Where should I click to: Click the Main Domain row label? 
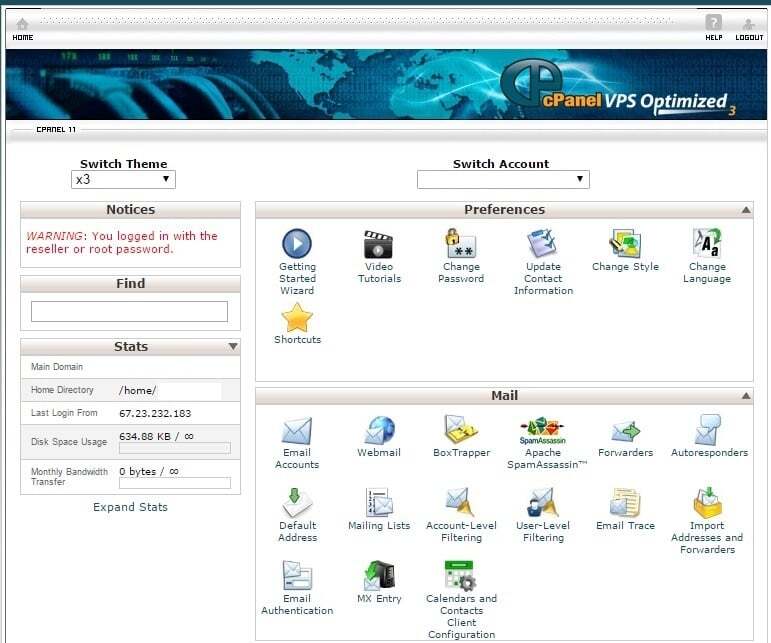(57, 367)
